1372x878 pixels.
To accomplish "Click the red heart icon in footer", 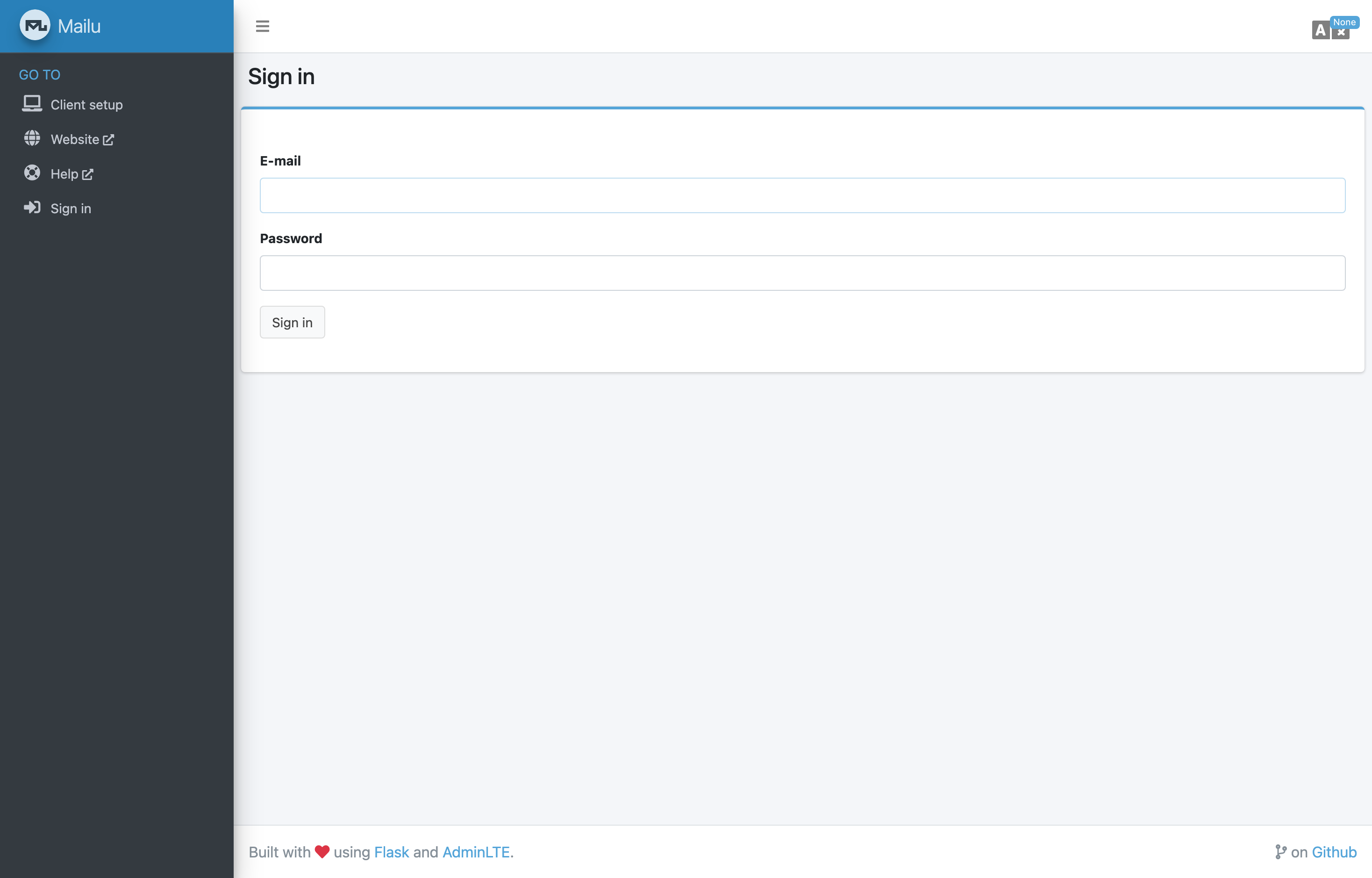I will point(322,852).
